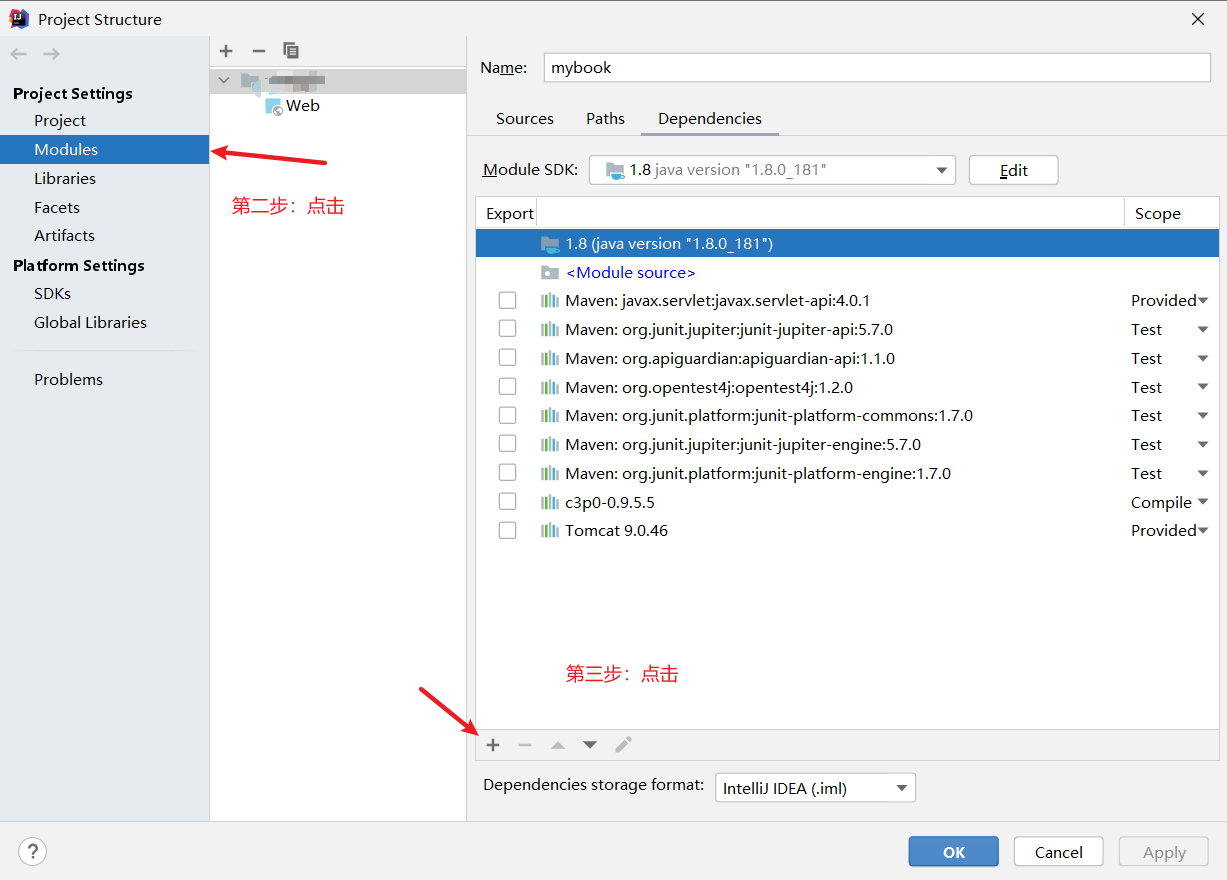Click the IntelliJ IDEA logo in title bar
The width and height of the screenshot is (1227, 880).
(18, 18)
